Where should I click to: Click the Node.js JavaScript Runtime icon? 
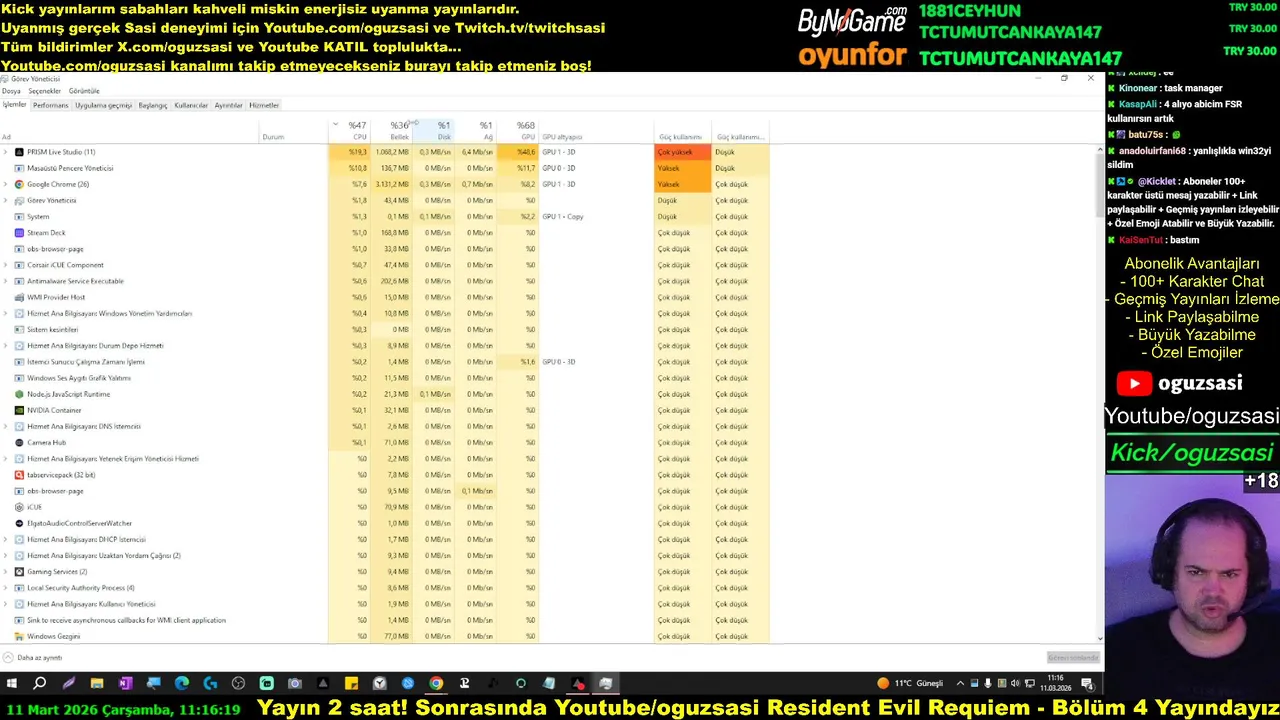click(19, 394)
